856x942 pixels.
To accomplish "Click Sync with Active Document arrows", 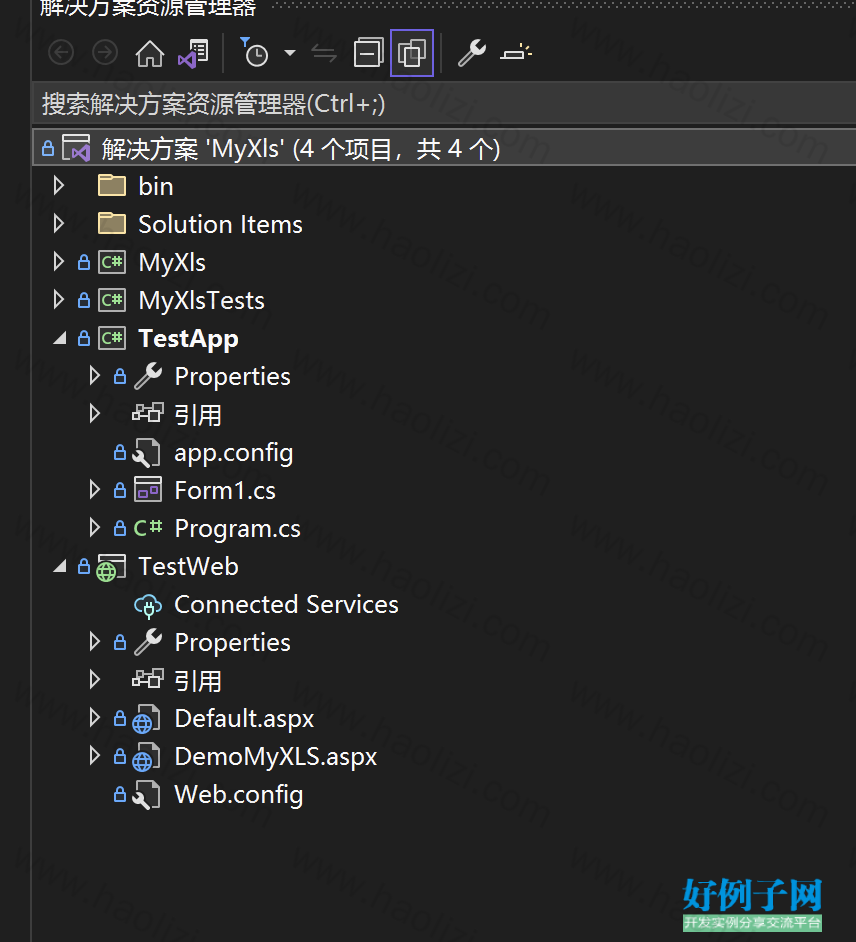I will point(324,54).
